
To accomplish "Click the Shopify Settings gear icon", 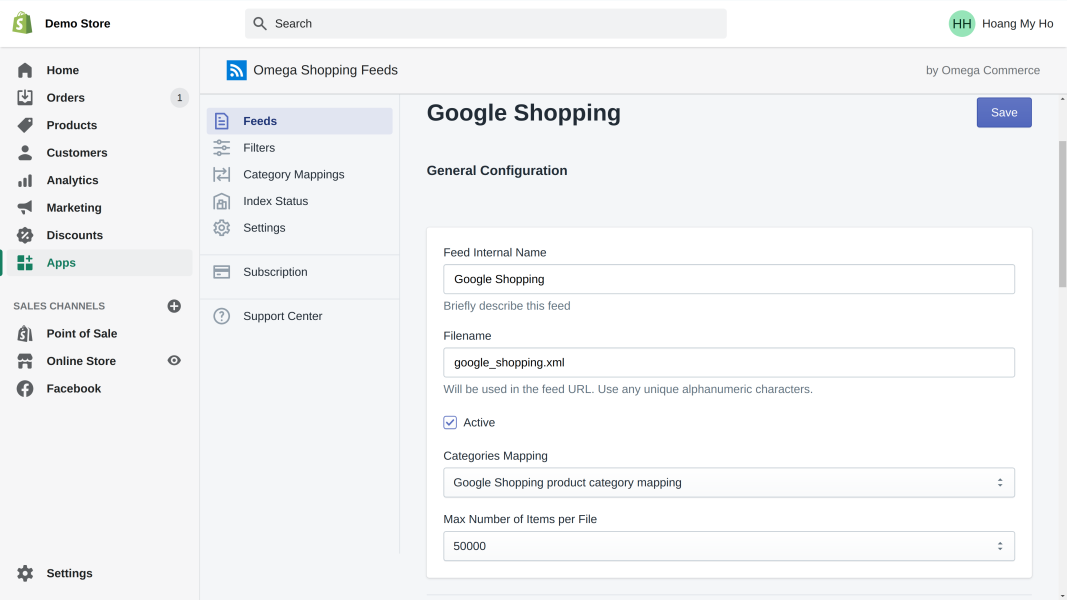I will click(25, 573).
